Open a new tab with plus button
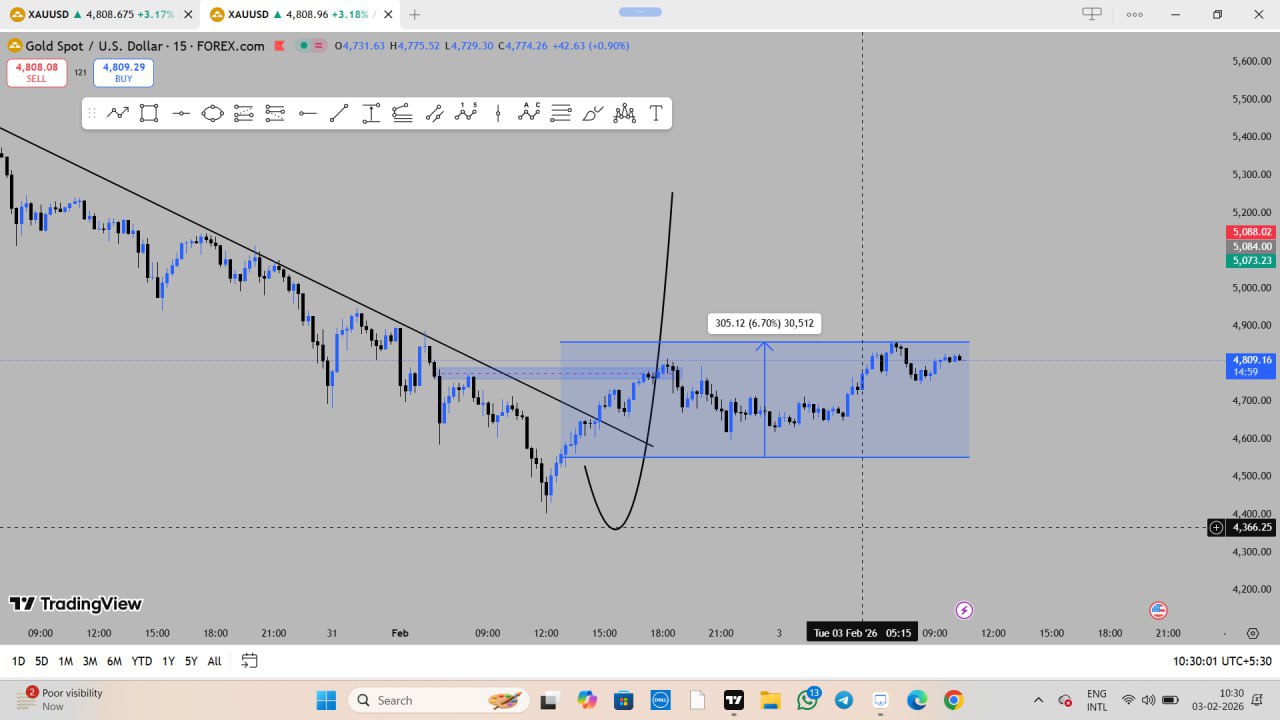The width and height of the screenshot is (1280, 720). pos(415,14)
